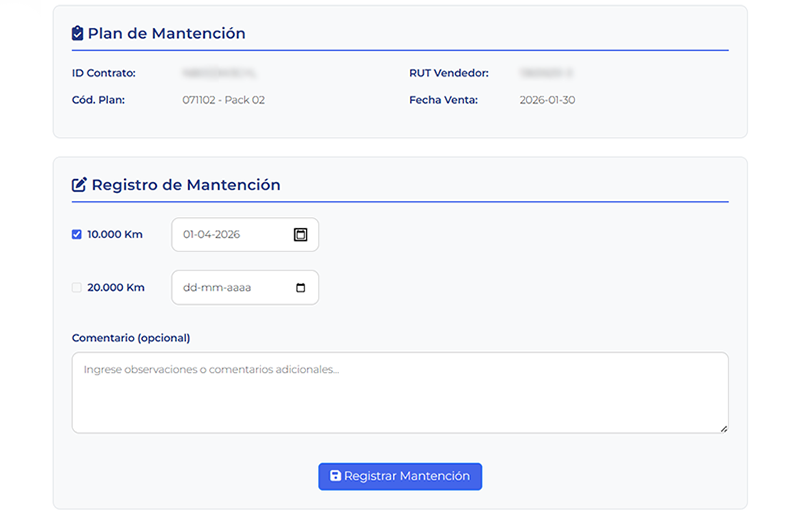Click the Fecha Venta date 2026-01-30
The image size is (800, 518).
point(547,100)
